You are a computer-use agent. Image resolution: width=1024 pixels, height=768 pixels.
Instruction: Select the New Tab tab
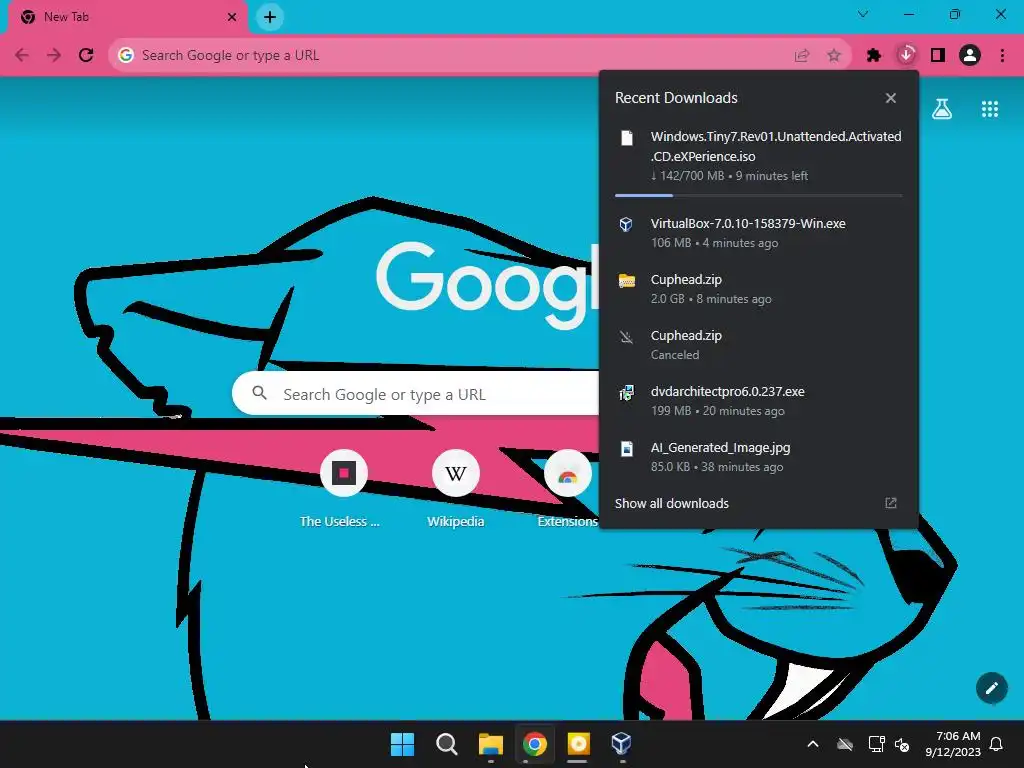point(128,17)
